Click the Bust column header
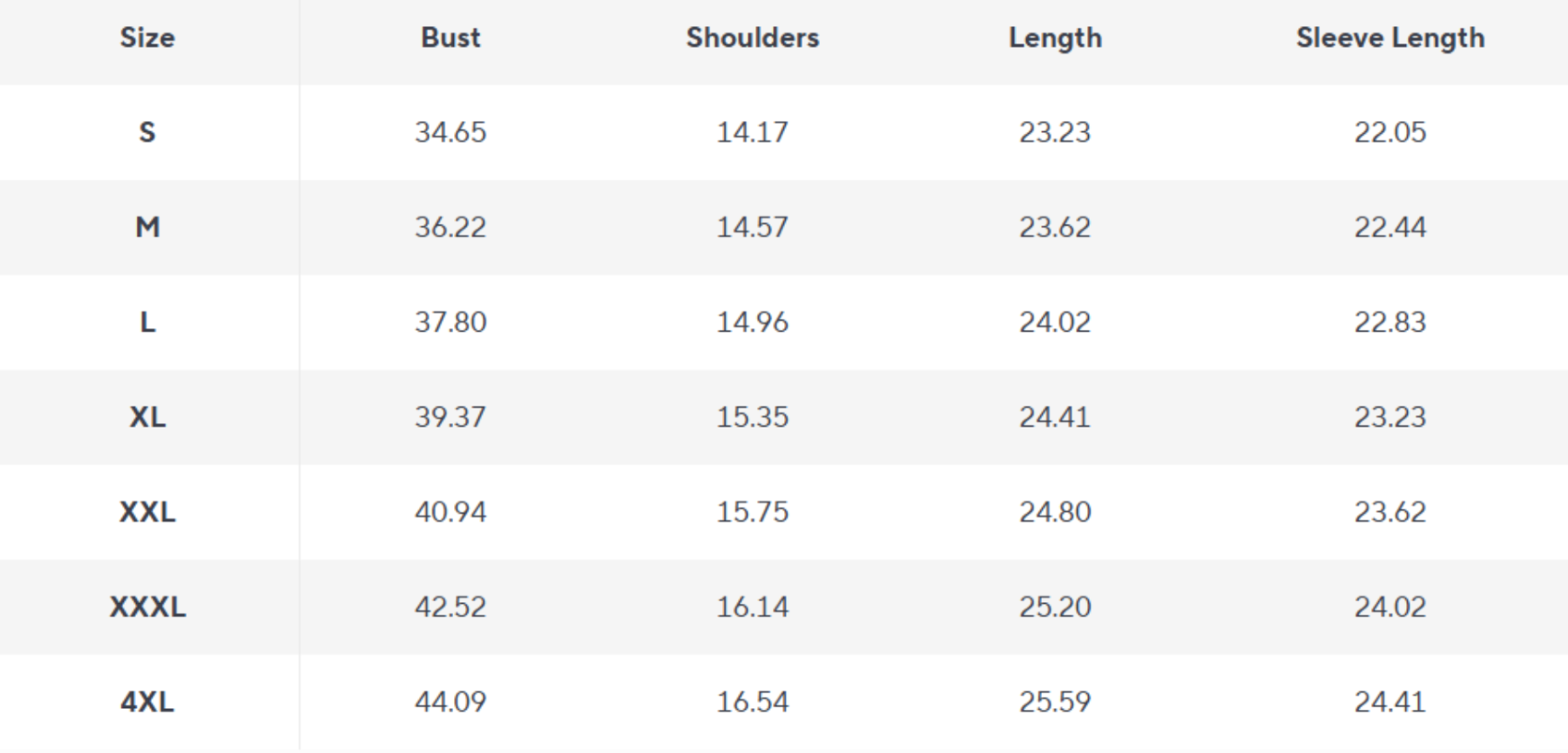The height and width of the screenshot is (753, 1568). click(450, 38)
